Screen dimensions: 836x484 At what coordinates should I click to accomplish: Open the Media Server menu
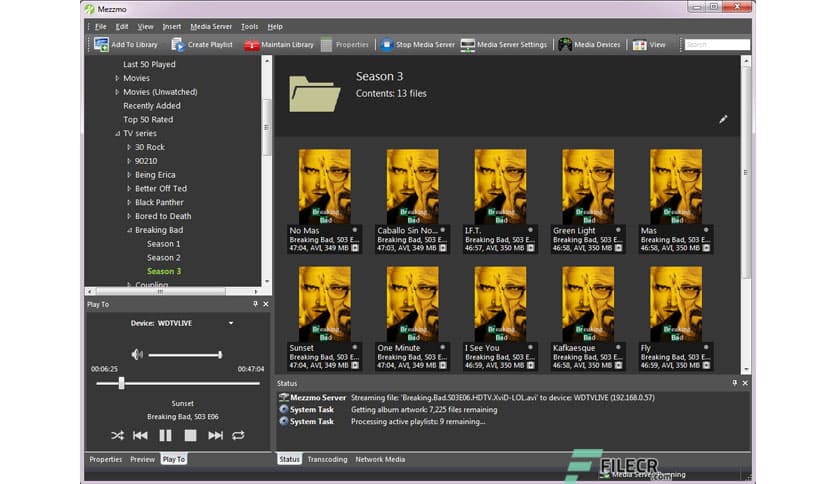[x=211, y=27]
